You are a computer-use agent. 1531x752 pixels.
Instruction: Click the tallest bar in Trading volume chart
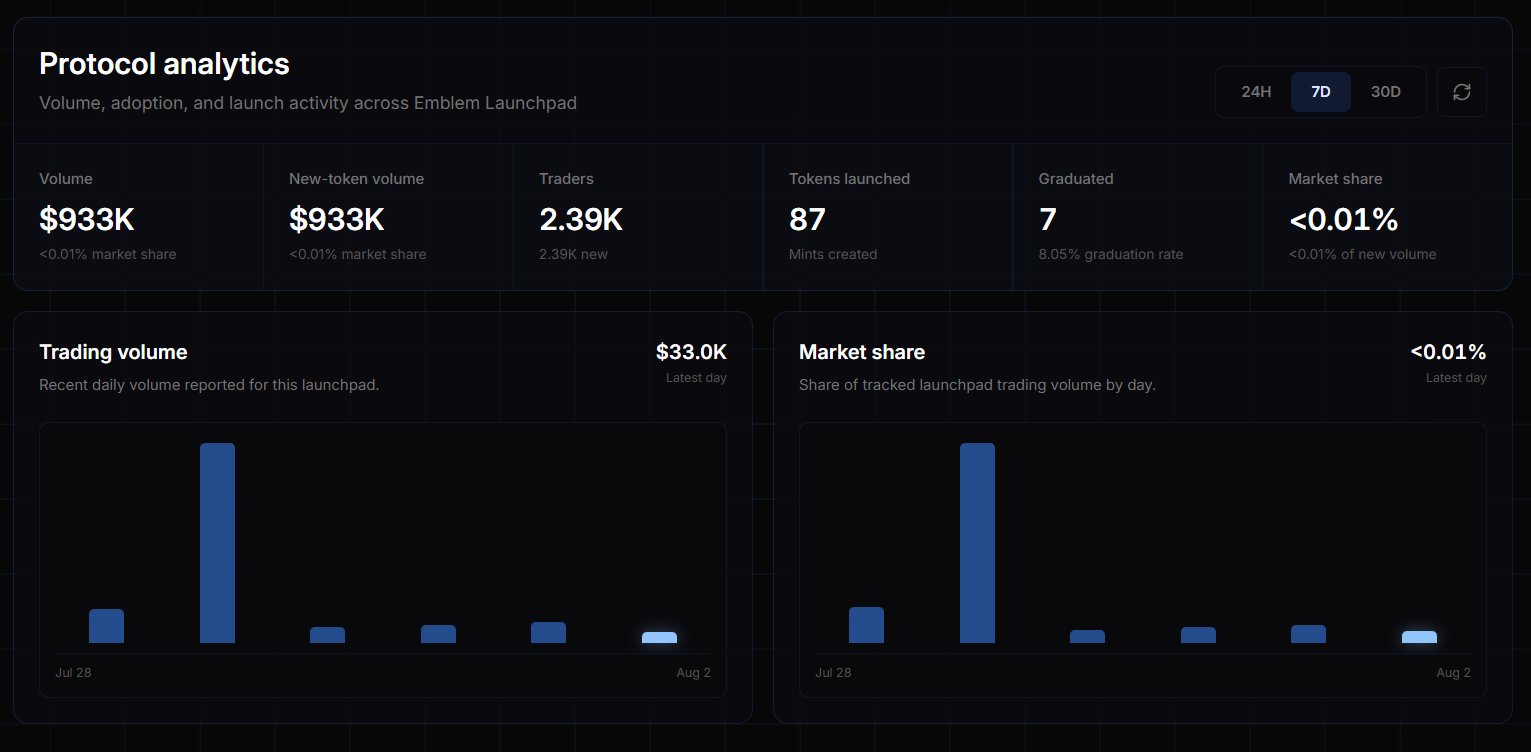[x=217, y=543]
